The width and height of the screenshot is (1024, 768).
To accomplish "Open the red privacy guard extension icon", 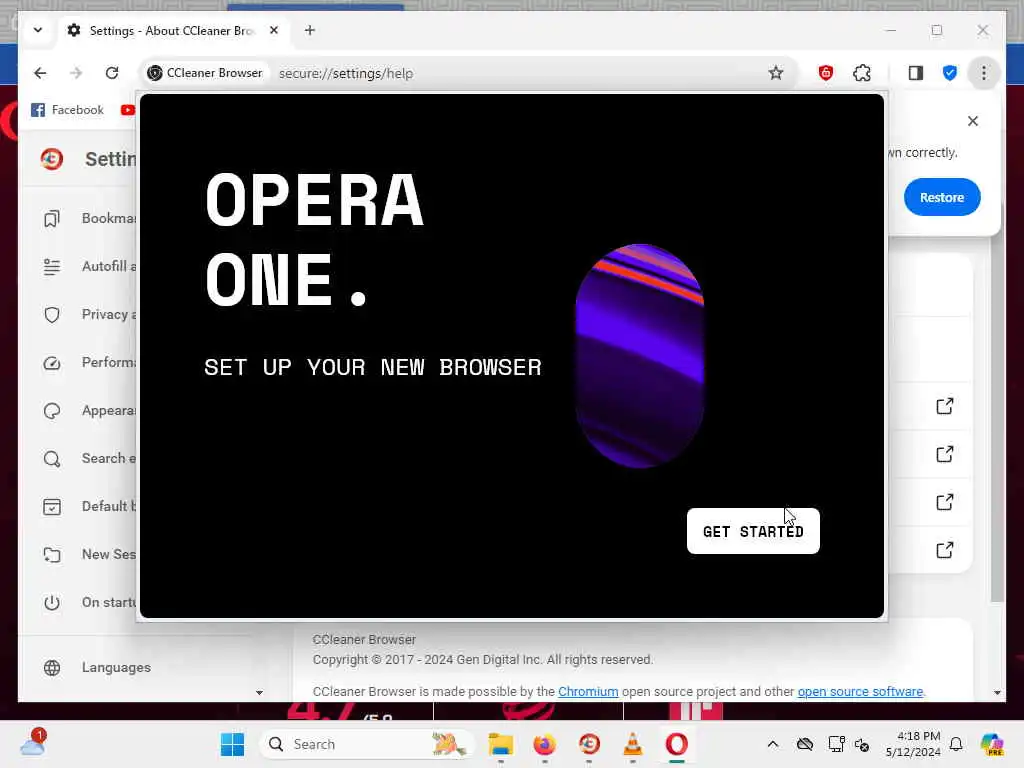I will point(825,73).
